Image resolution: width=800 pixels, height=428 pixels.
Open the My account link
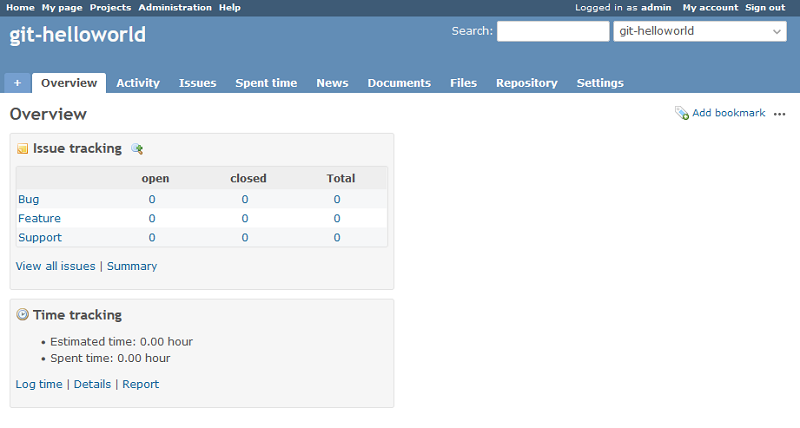(x=710, y=7)
